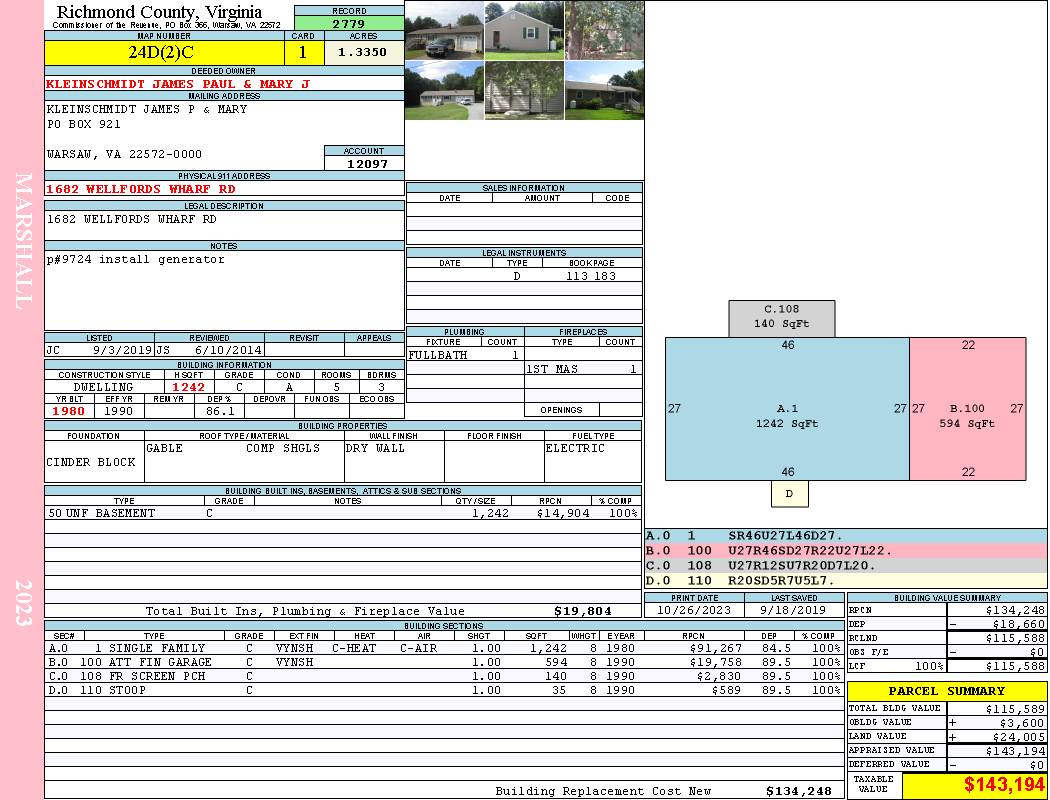Viewport: 1050px width, 800px height.
Task: Open the bottom-right house porch photo
Action: 605,90
